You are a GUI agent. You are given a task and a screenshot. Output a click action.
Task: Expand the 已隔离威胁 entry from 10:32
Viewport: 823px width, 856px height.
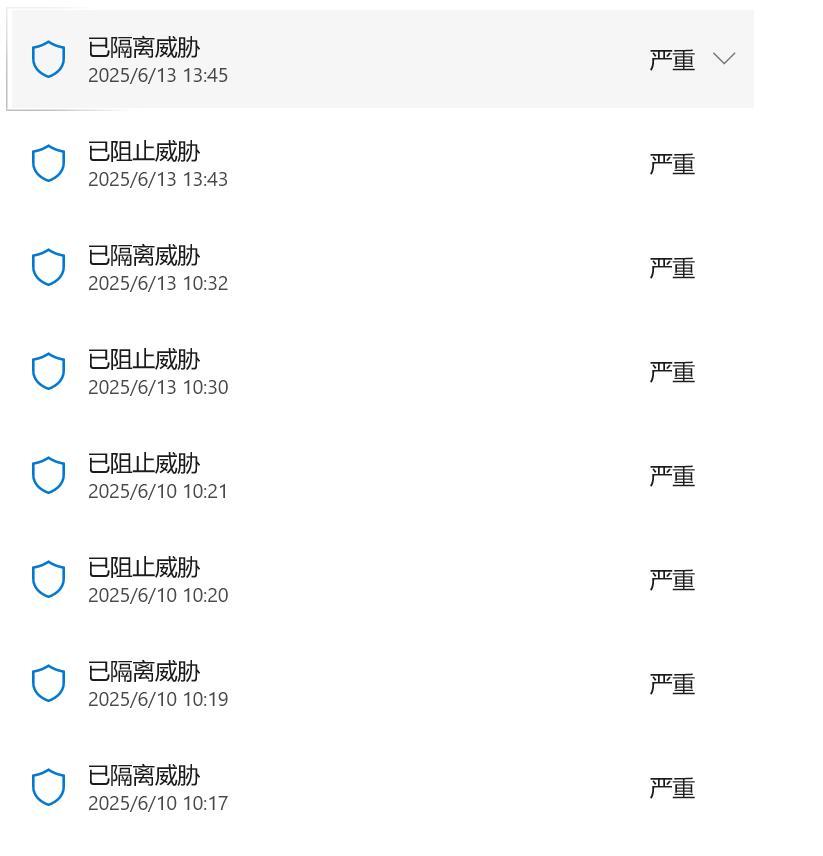point(144,256)
